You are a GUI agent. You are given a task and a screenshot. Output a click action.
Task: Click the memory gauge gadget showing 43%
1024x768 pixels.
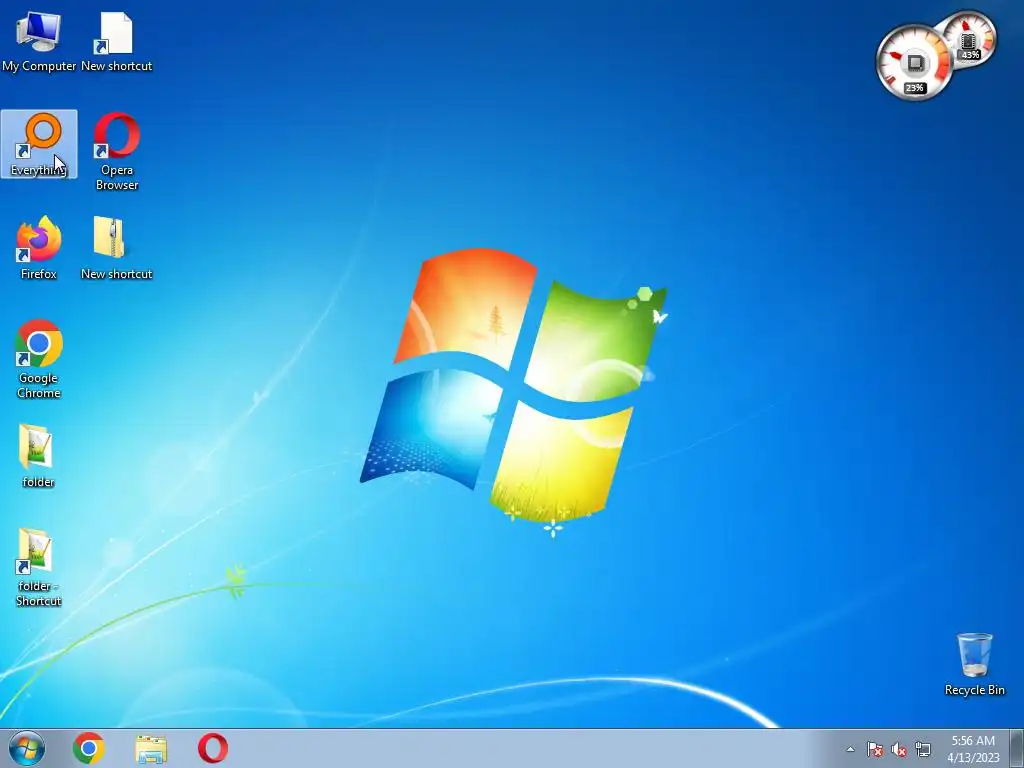(970, 38)
